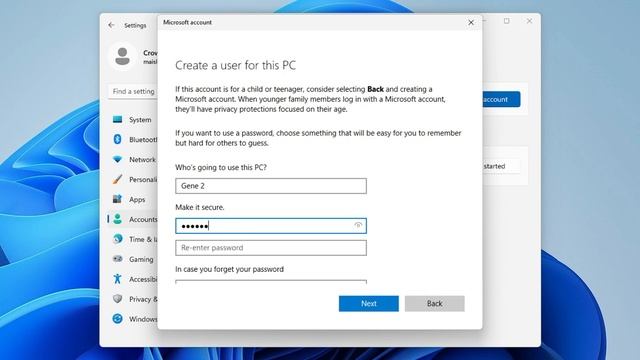Click the System label in sidebar
This screenshot has height=360, width=640.
tap(140, 120)
